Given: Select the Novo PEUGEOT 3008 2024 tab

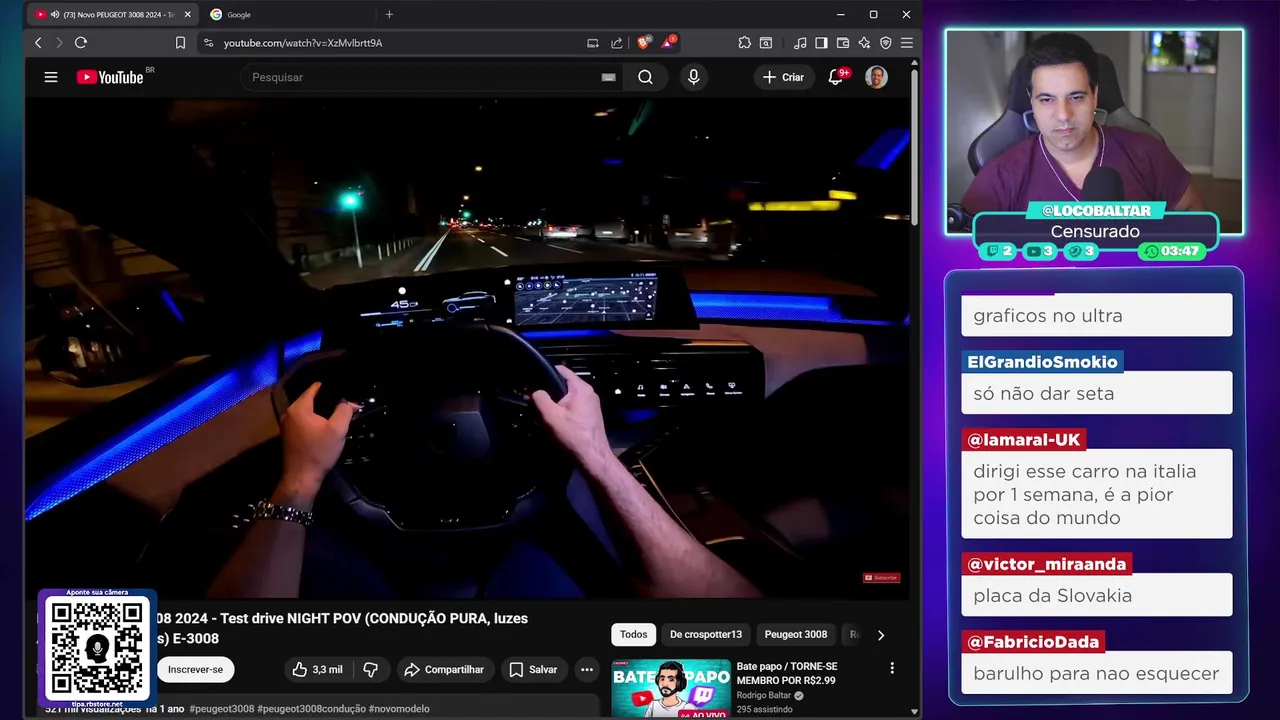Looking at the screenshot, I should coord(112,15).
